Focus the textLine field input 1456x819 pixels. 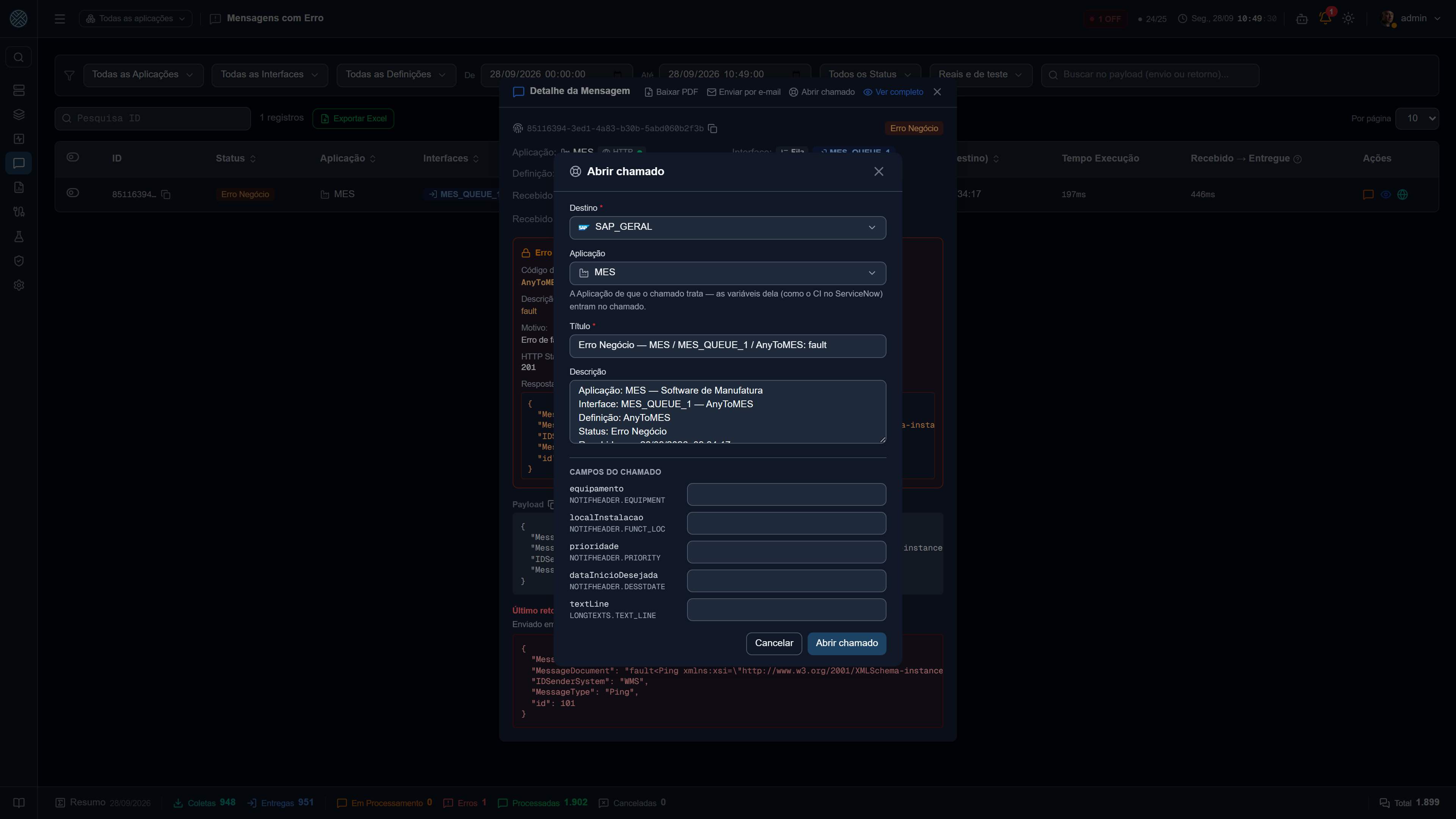[786, 610]
